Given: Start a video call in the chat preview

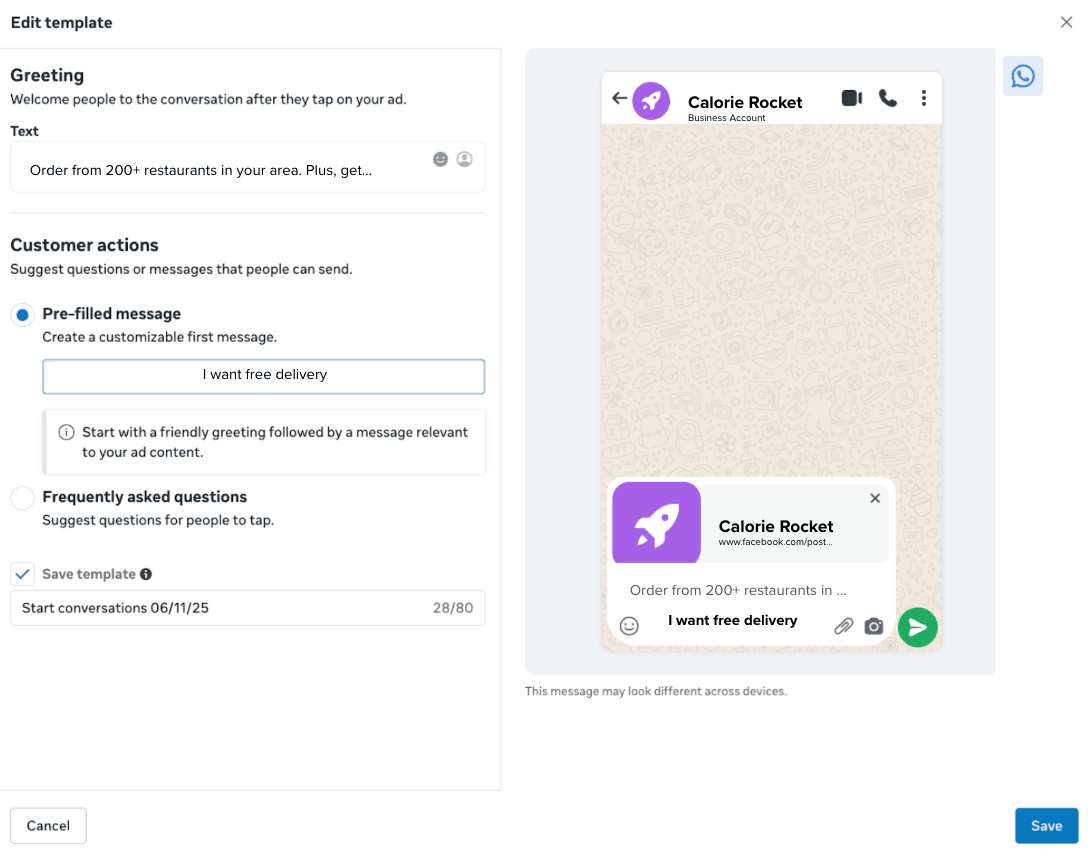Looking at the screenshot, I should pos(851,97).
